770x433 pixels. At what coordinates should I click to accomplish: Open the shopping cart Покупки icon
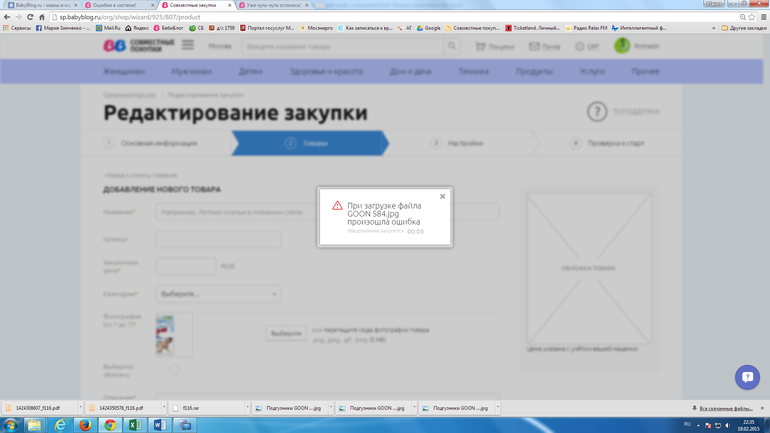point(481,46)
